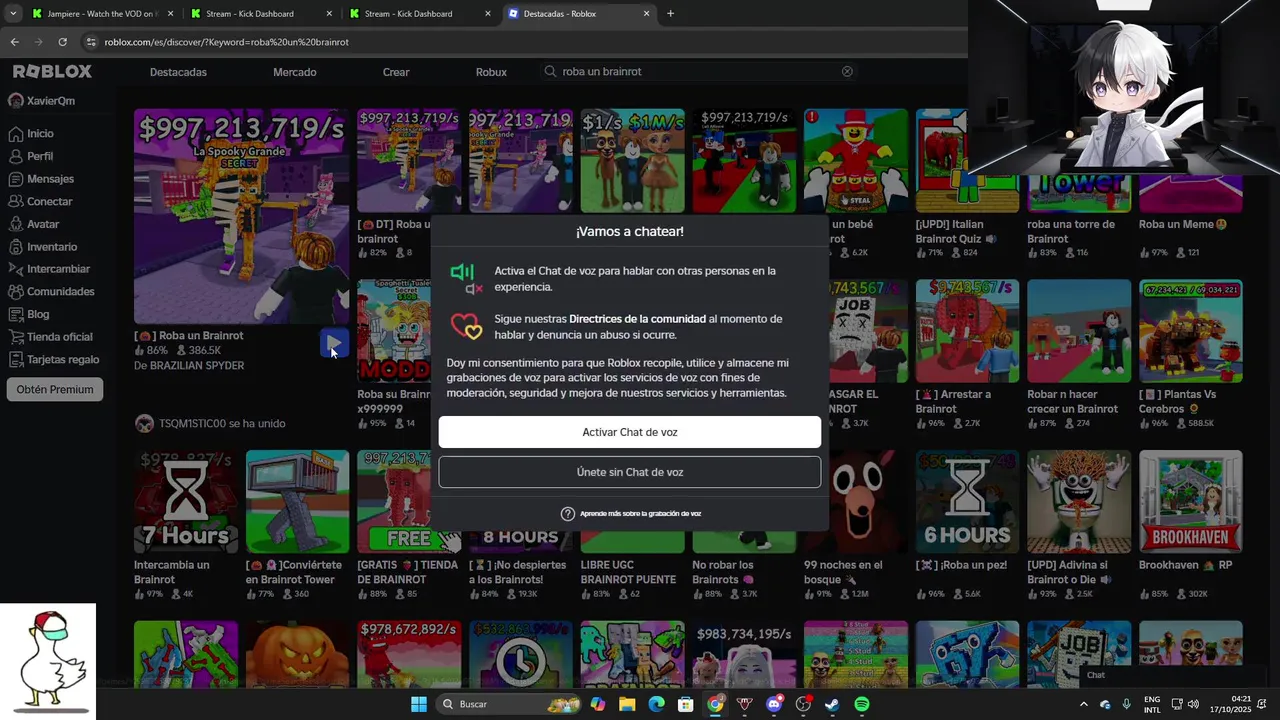1280x720 pixels.
Task: Open the Crear navigation tab
Action: click(396, 72)
